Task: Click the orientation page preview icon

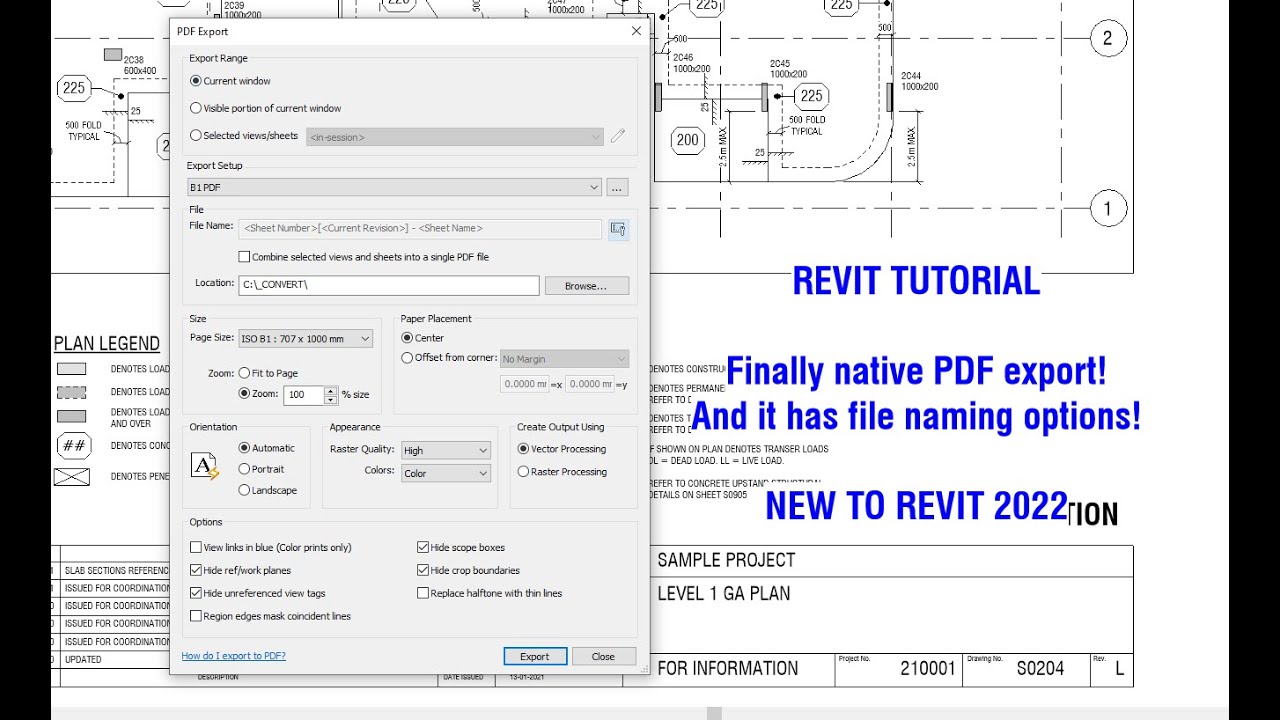Action: point(205,466)
